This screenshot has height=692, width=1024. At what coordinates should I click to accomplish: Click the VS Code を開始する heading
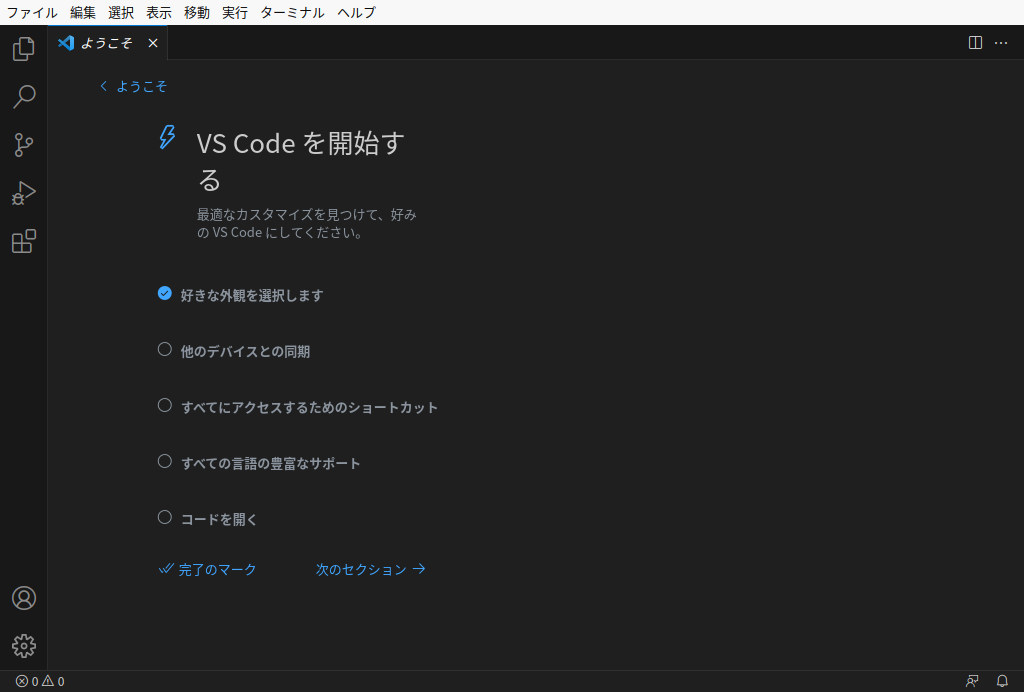[301, 161]
